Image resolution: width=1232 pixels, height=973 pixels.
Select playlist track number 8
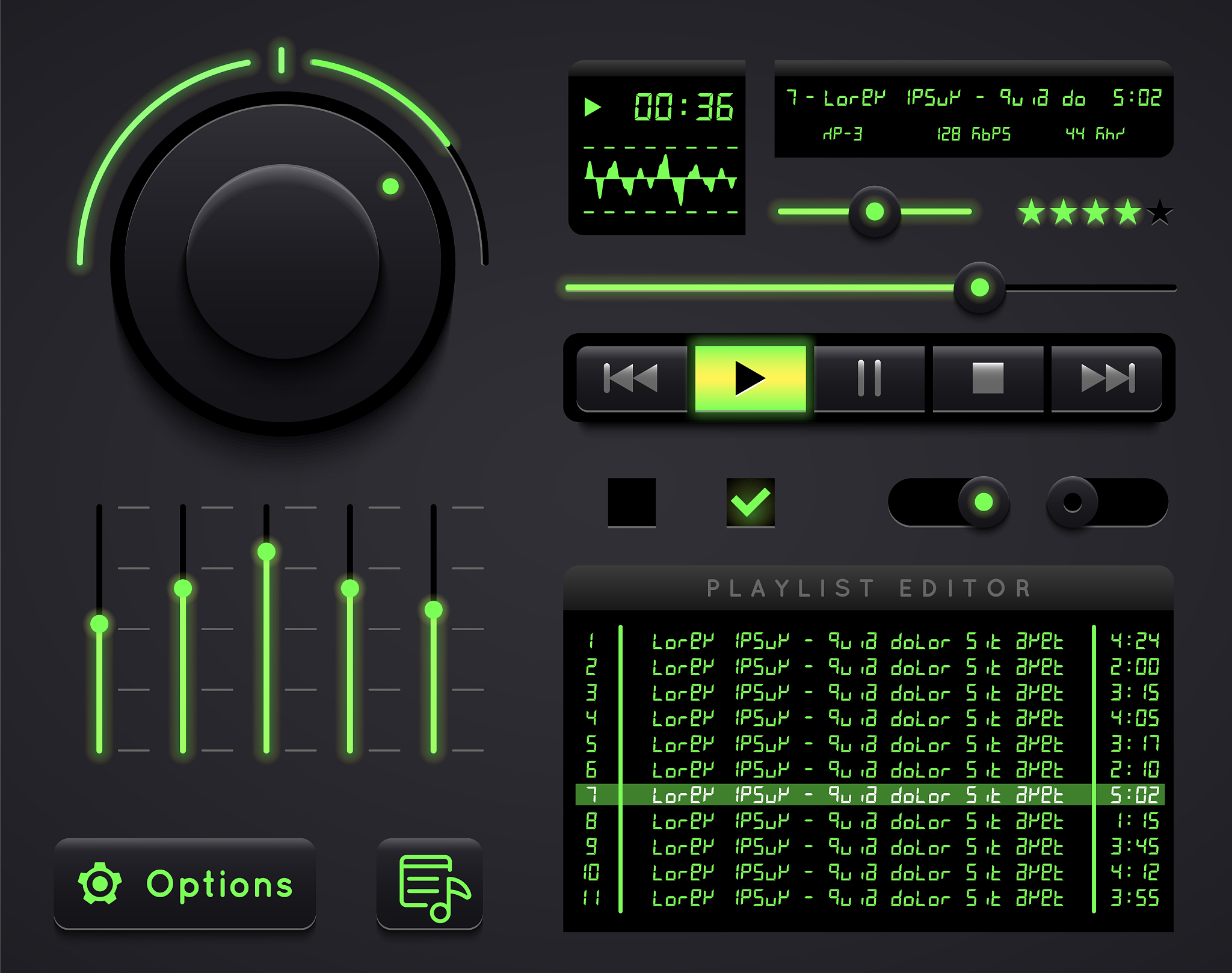[870, 821]
